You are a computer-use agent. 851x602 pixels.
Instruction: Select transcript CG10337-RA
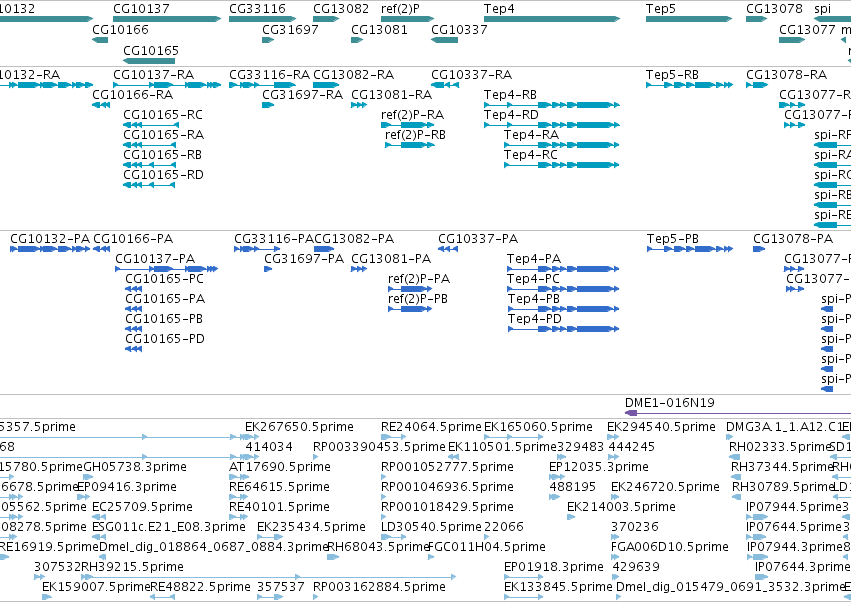472,74
